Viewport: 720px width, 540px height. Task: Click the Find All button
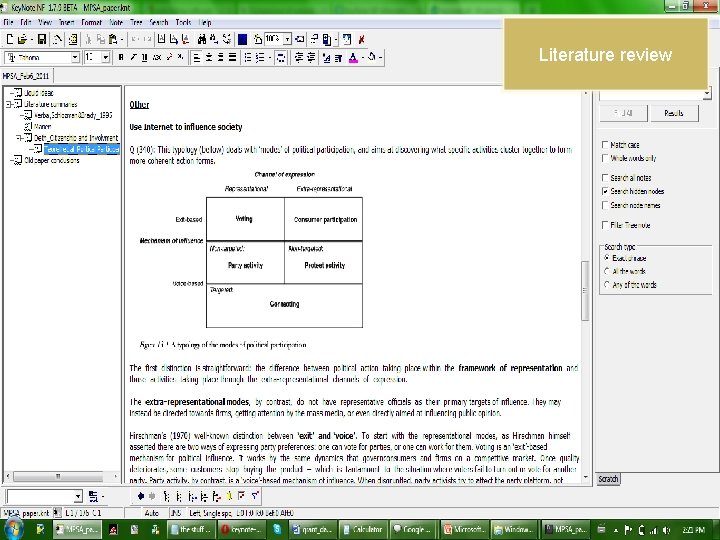(623, 113)
